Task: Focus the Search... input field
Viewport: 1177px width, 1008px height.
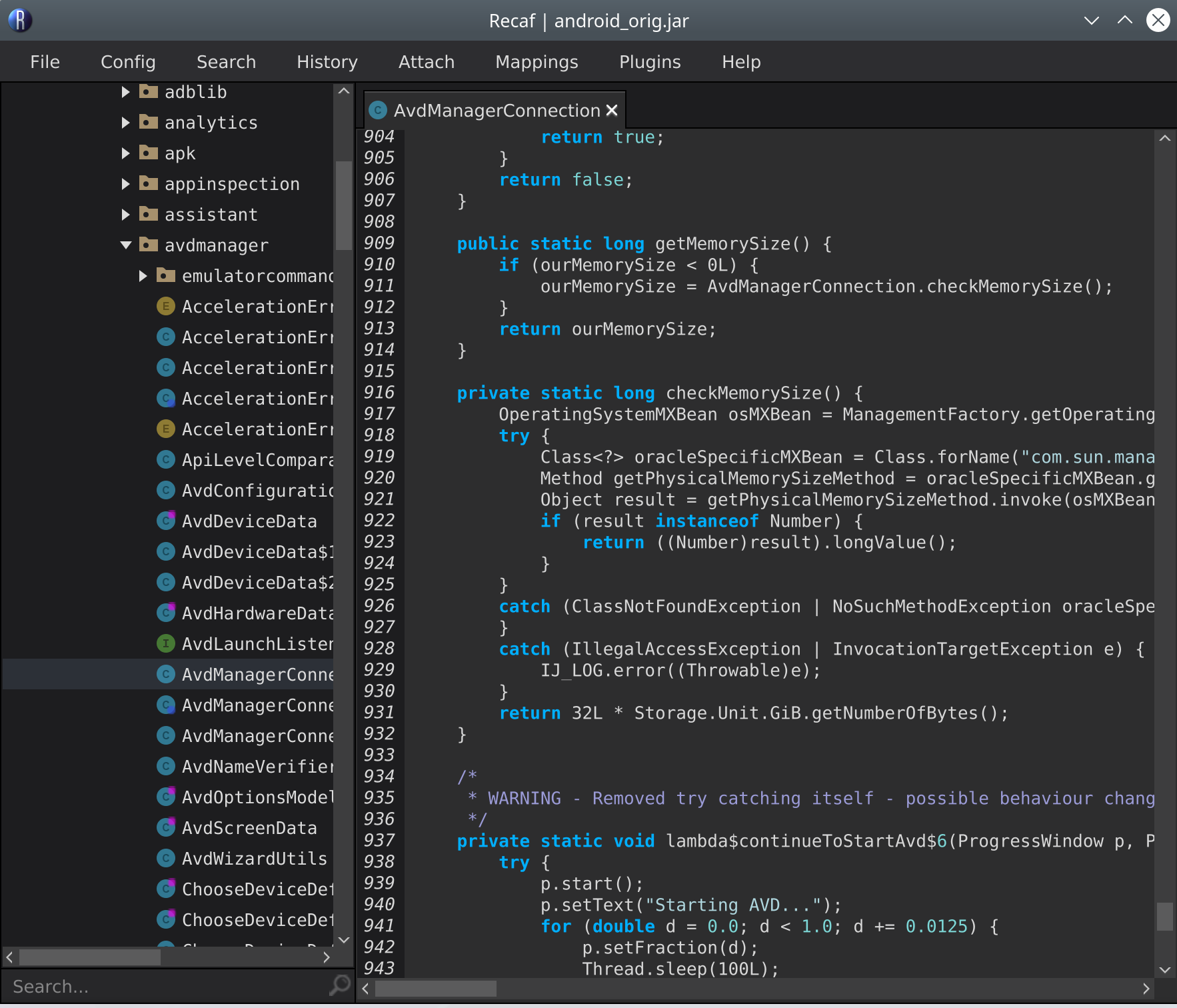Action: [167, 986]
